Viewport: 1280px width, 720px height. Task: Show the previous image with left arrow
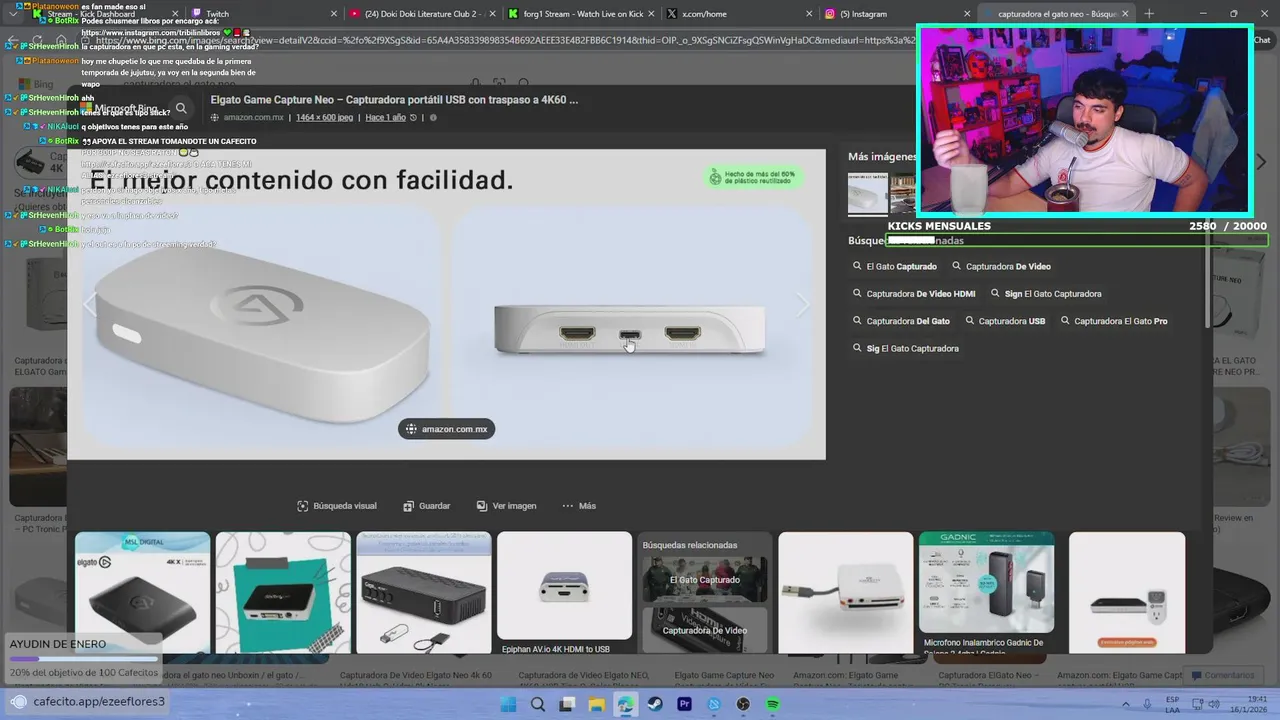(91, 305)
